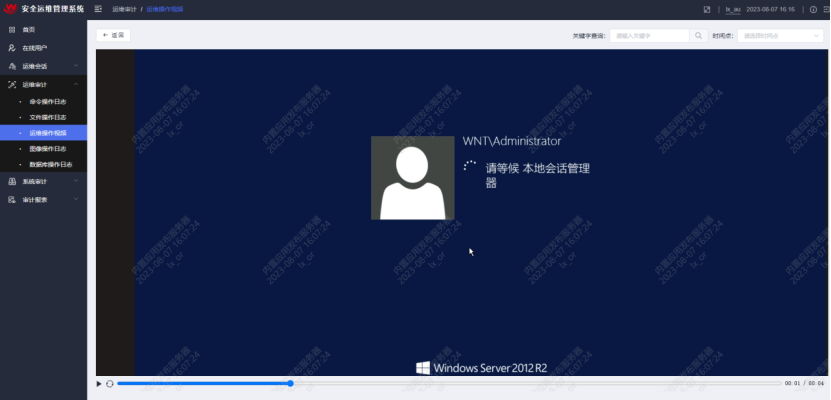
Task: Expand the 系统审计 submenu chevron
Action: pos(76,181)
